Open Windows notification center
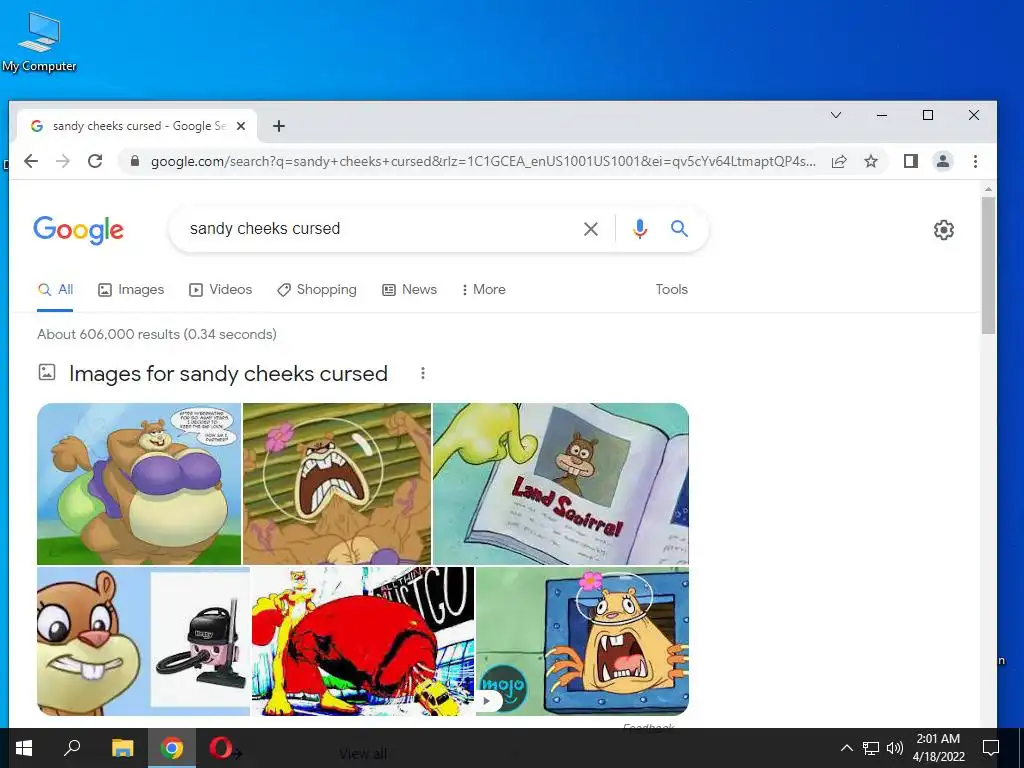 click(991, 748)
